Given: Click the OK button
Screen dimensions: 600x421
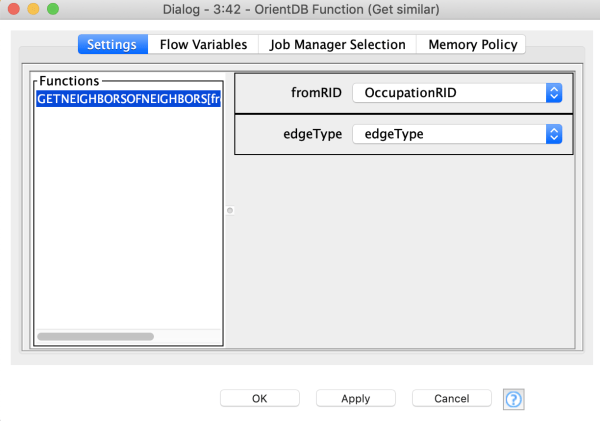Looking at the screenshot, I should click(260, 398).
